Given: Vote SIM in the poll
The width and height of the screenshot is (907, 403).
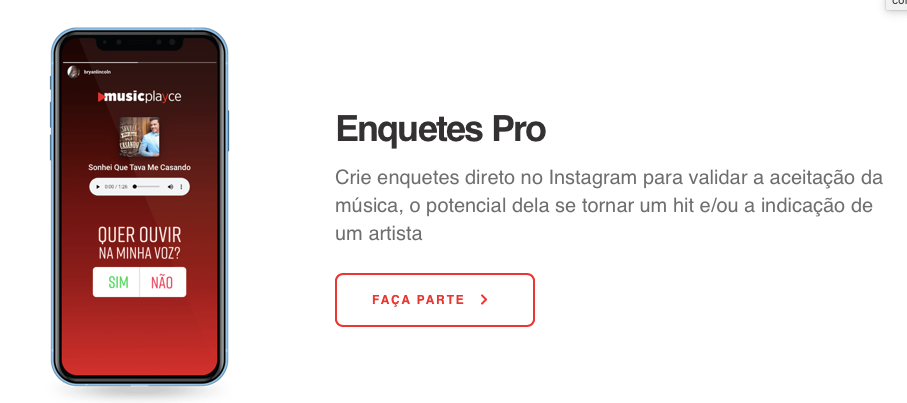Looking at the screenshot, I should point(116,282).
